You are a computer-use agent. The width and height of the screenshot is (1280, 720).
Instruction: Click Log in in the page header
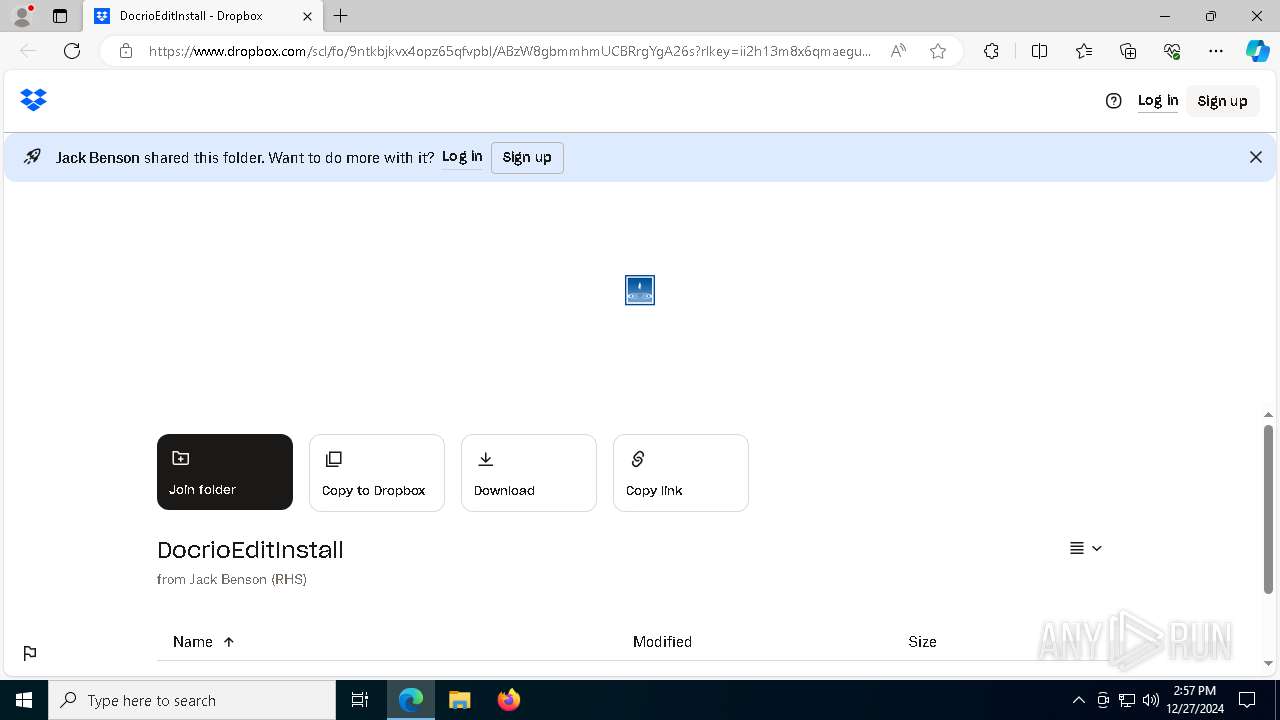1158,100
